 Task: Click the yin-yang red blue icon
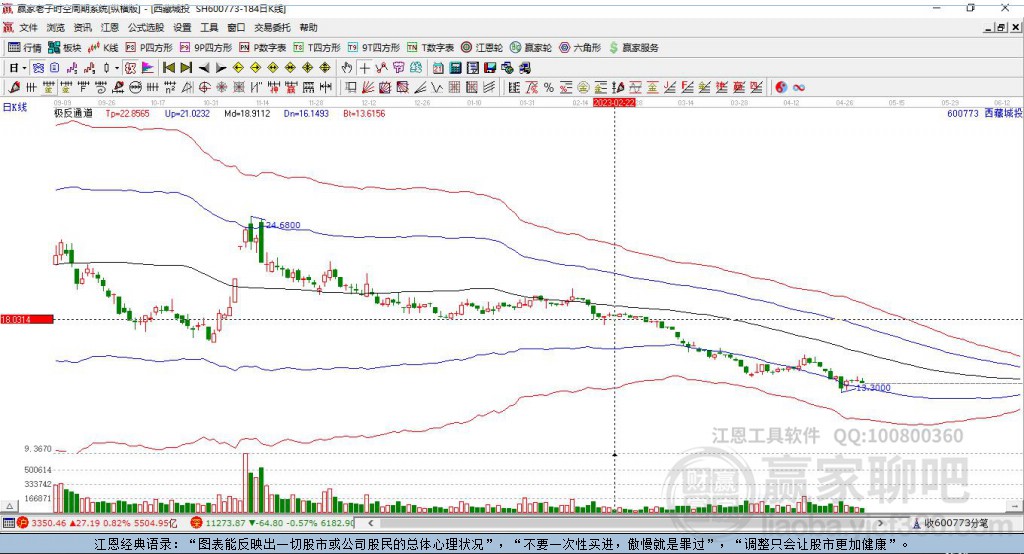point(781,87)
